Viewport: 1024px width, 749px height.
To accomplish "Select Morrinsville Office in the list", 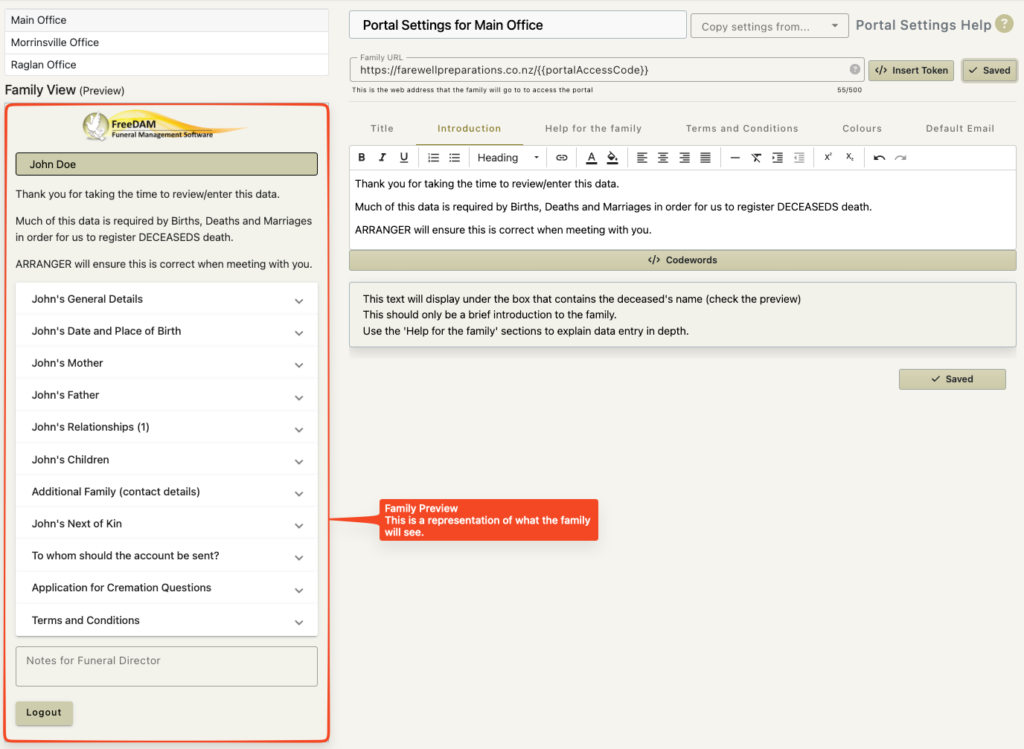I will point(167,42).
